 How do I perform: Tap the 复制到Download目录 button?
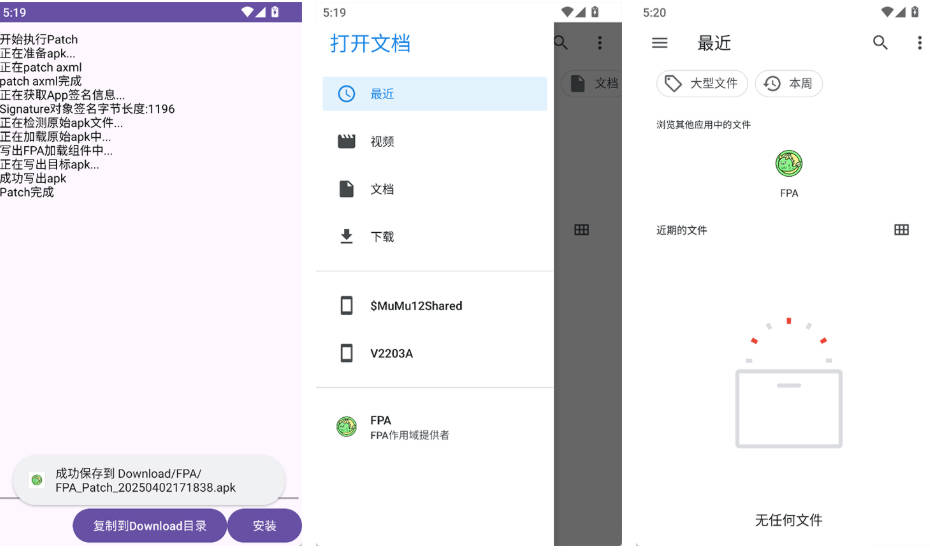(149, 526)
